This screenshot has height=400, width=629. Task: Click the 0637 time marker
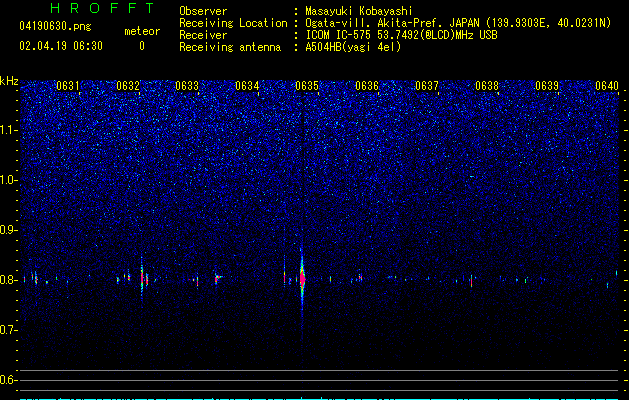pyautogui.click(x=427, y=86)
